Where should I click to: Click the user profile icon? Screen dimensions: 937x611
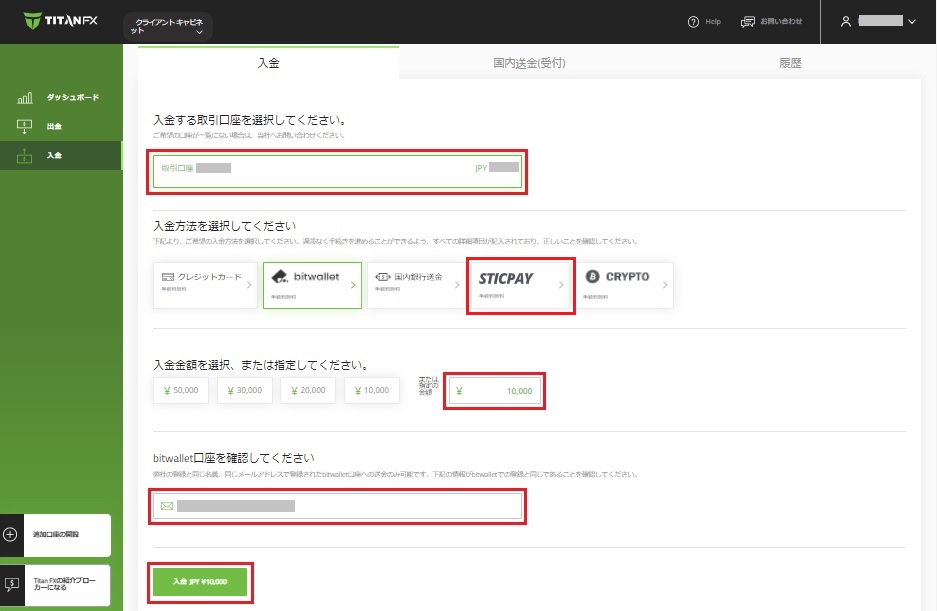pyautogui.click(x=846, y=22)
